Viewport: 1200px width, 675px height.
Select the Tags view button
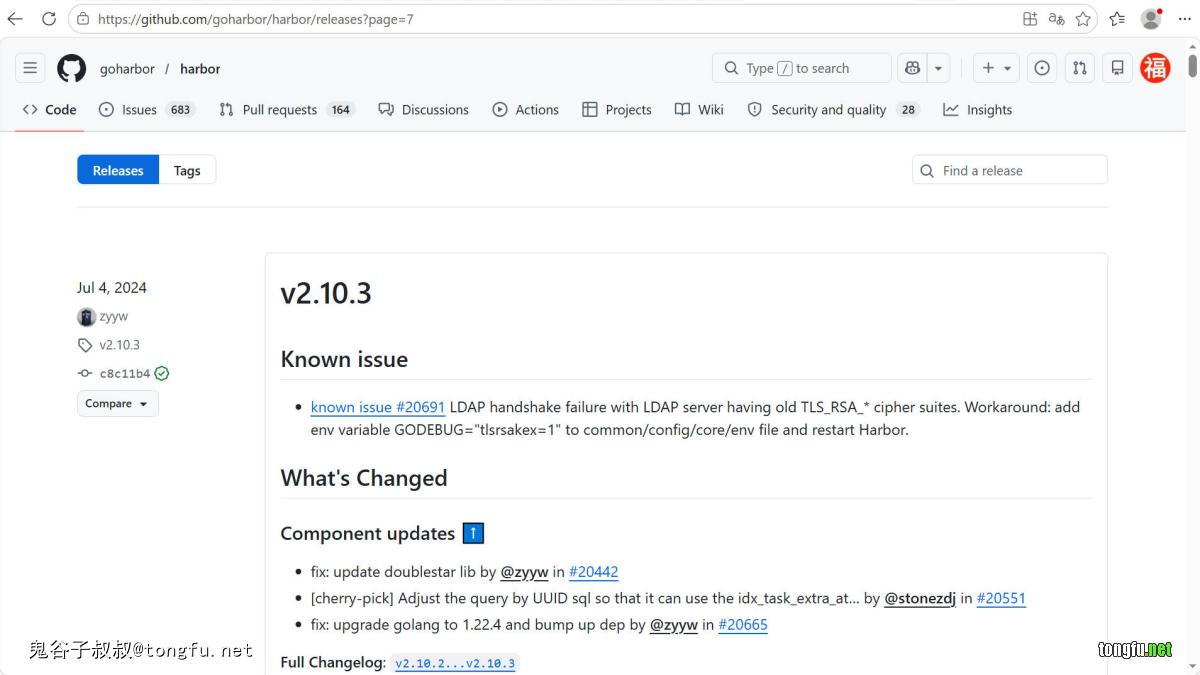pyautogui.click(x=187, y=170)
